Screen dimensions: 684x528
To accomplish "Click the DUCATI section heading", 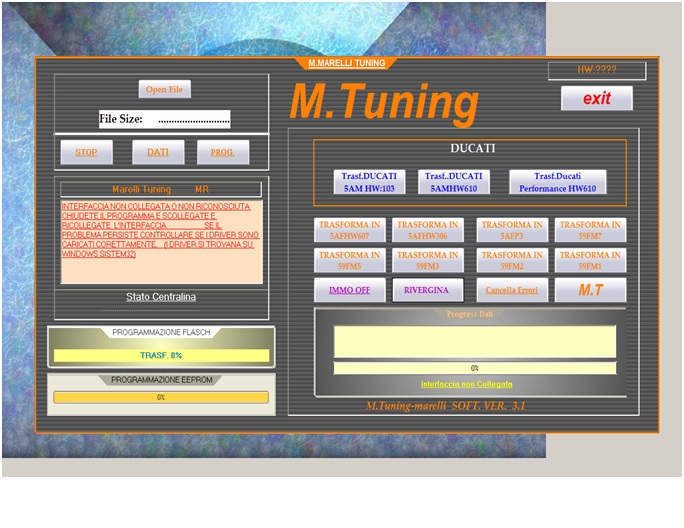I will (x=473, y=148).
